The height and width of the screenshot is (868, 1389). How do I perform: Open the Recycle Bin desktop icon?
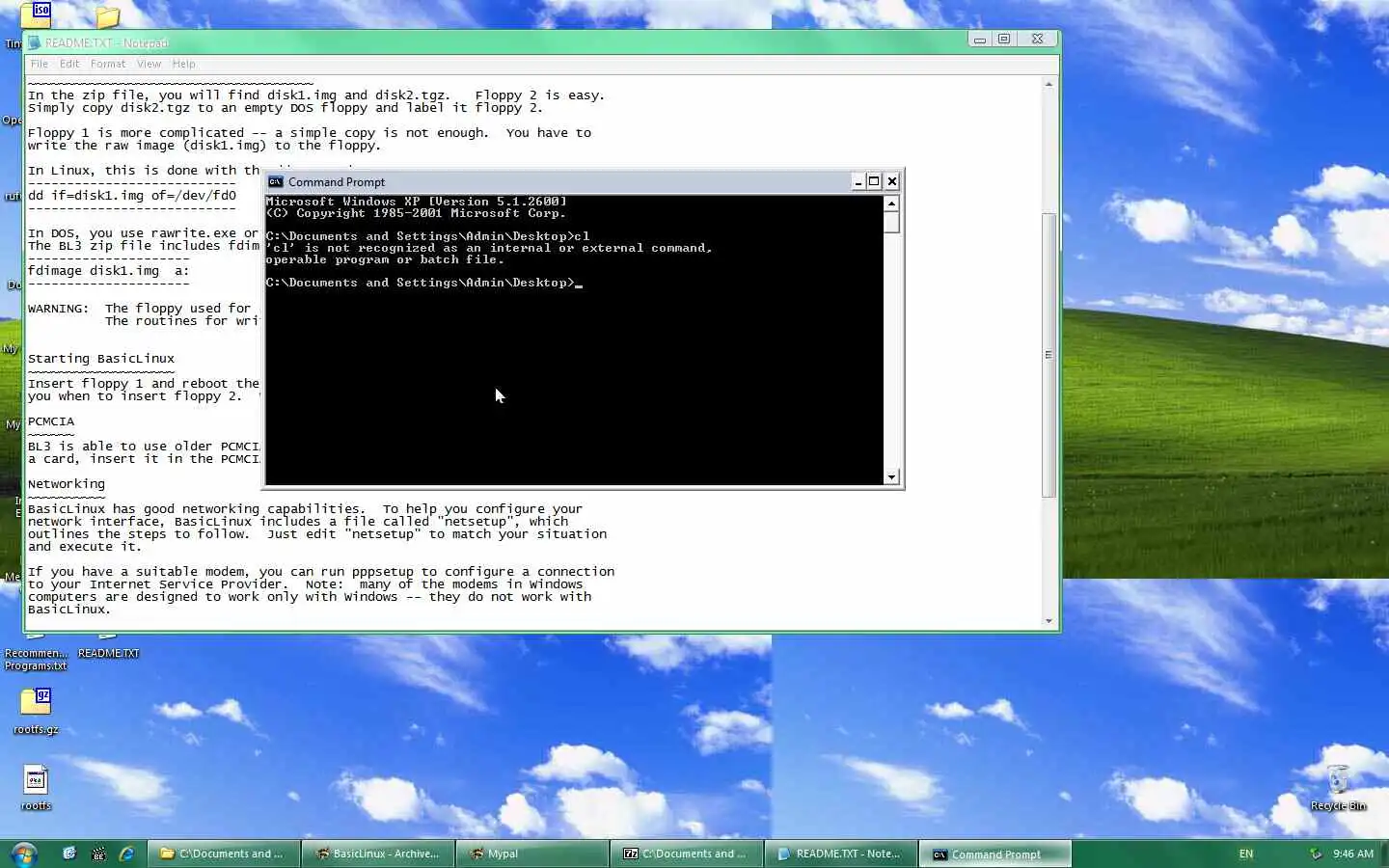1338,787
